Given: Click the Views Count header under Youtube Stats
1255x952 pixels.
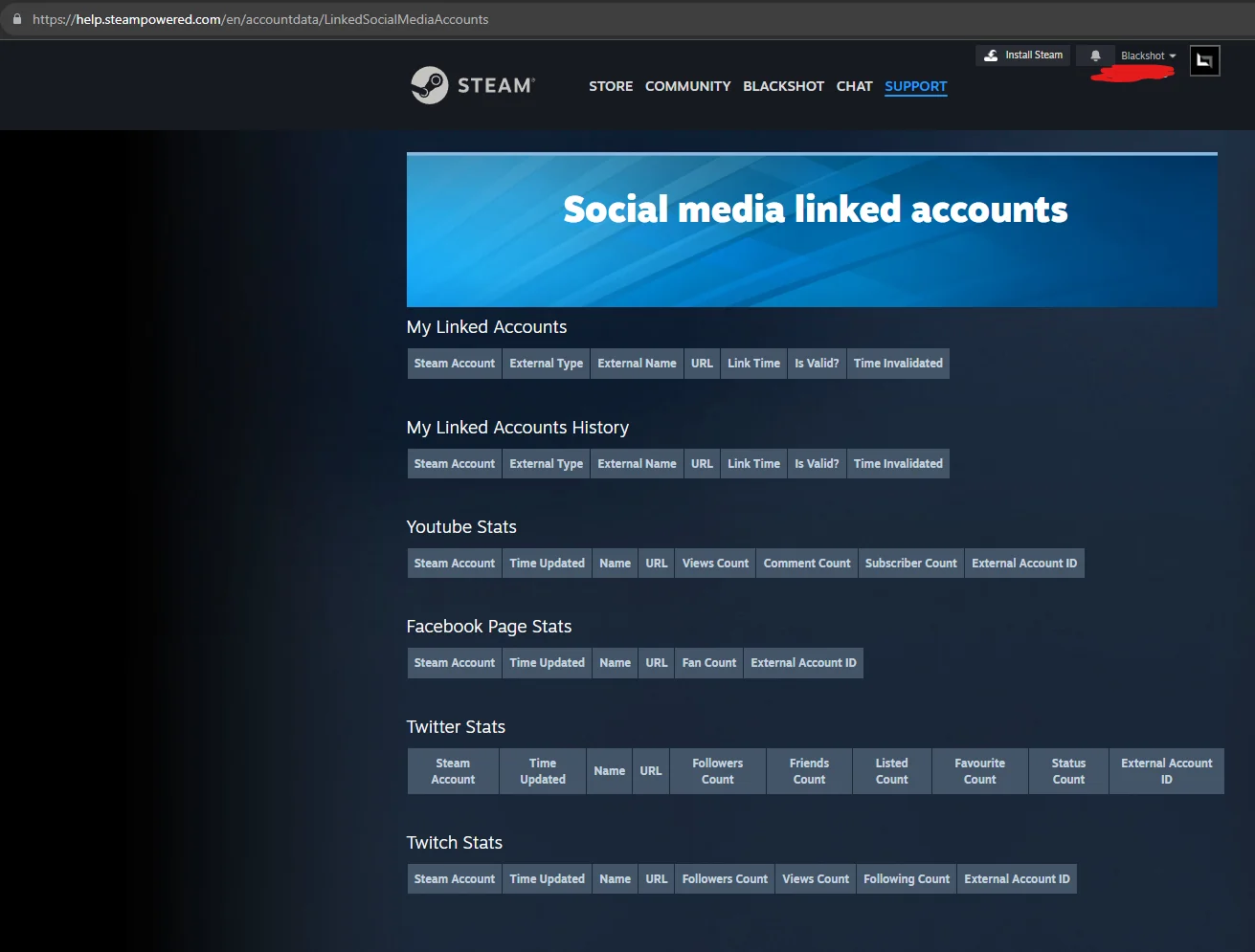Looking at the screenshot, I should 714,563.
